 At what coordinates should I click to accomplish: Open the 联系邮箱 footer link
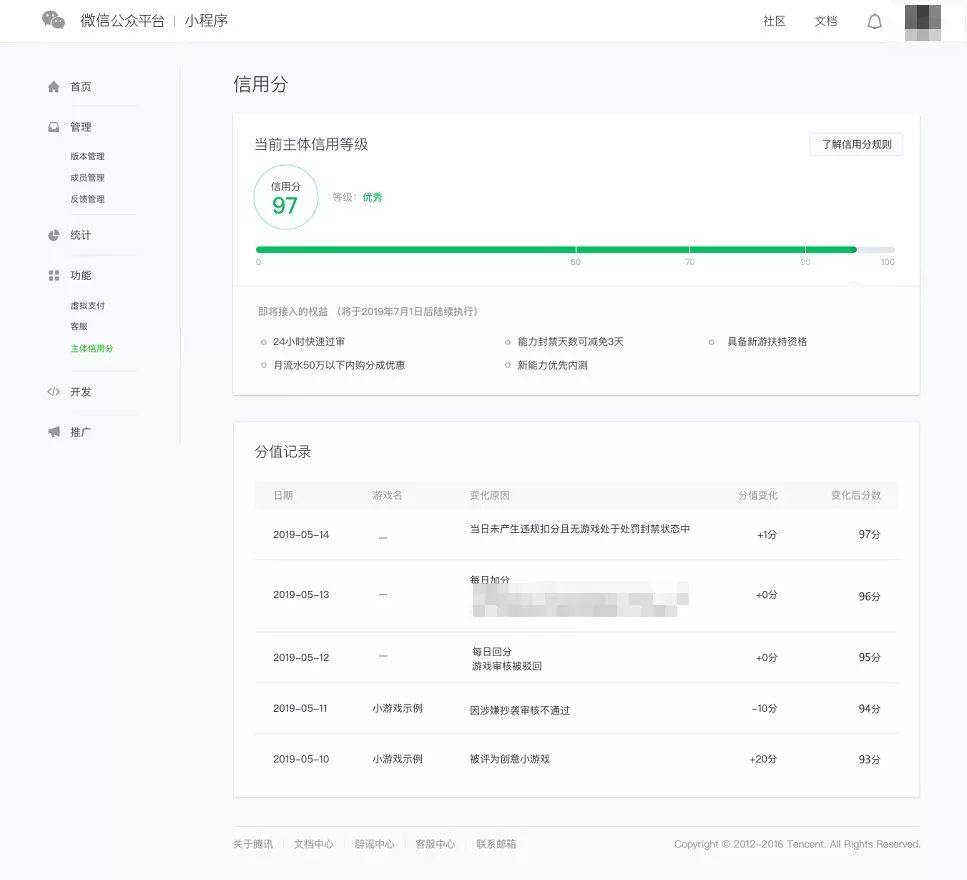coord(494,843)
